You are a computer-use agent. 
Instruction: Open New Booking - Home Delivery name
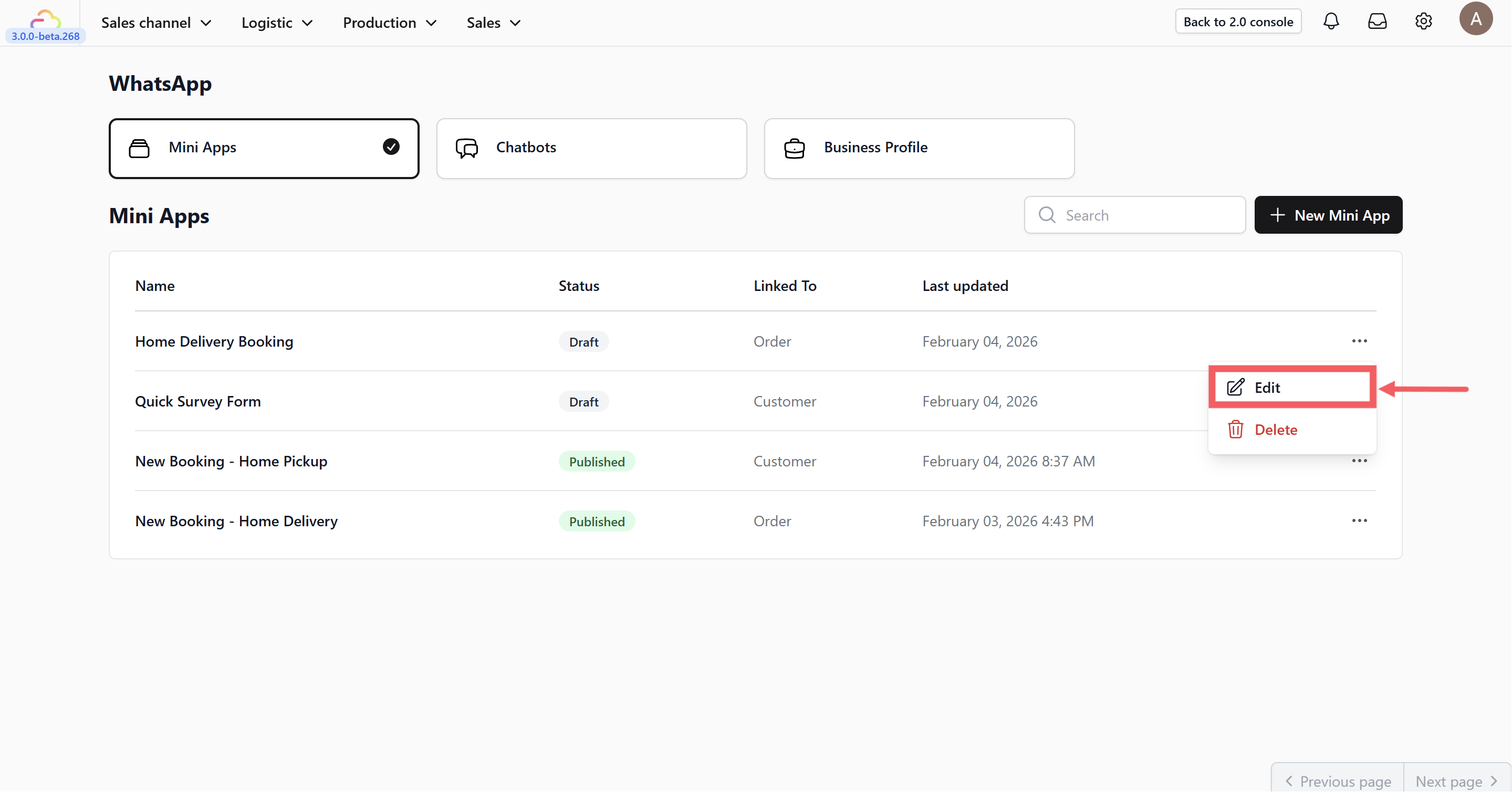click(x=236, y=522)
